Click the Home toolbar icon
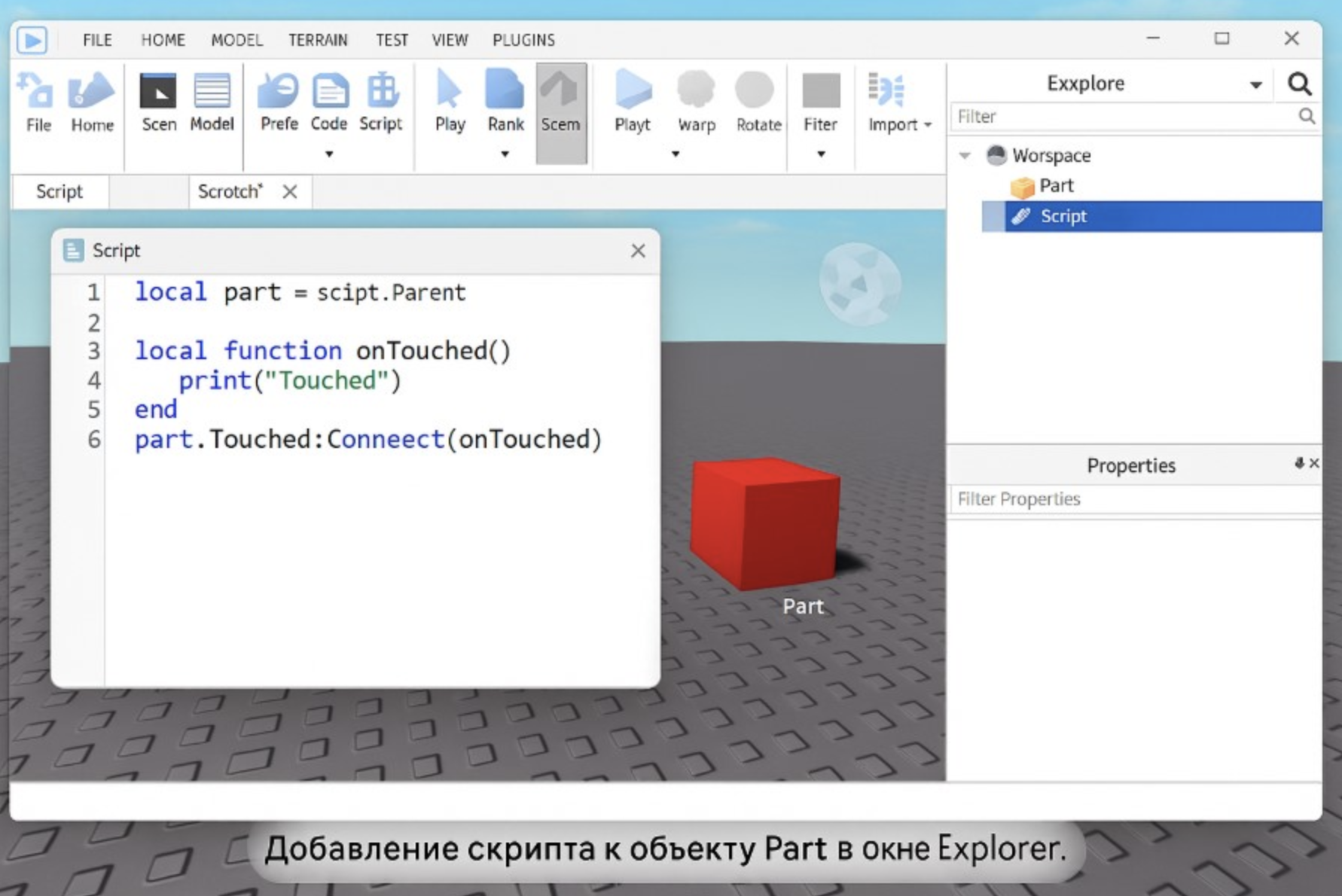1342x896 pixels. [x=91, y=91]
